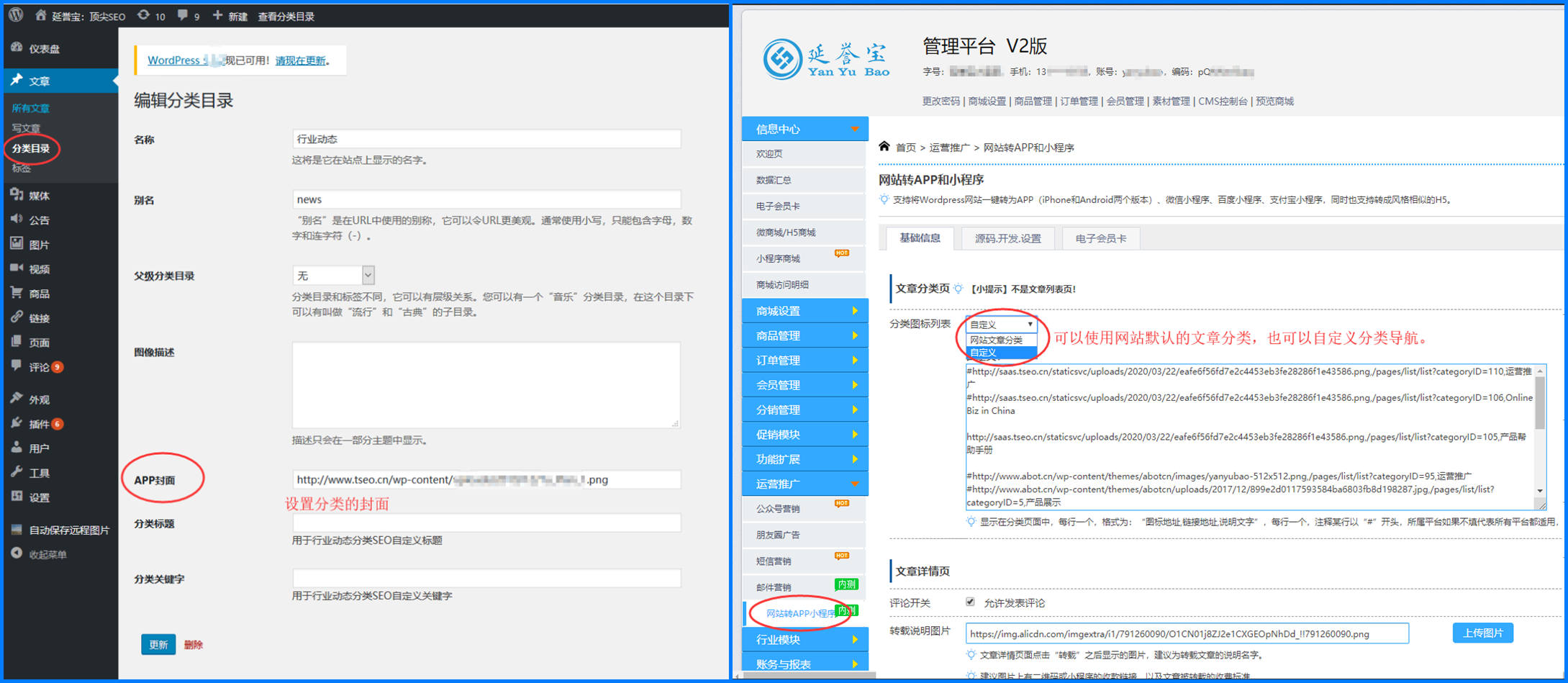This screenshot has height=683, width=1568.
Task: Expand the 促销模块 sidebar section
Action: (805, 434)
